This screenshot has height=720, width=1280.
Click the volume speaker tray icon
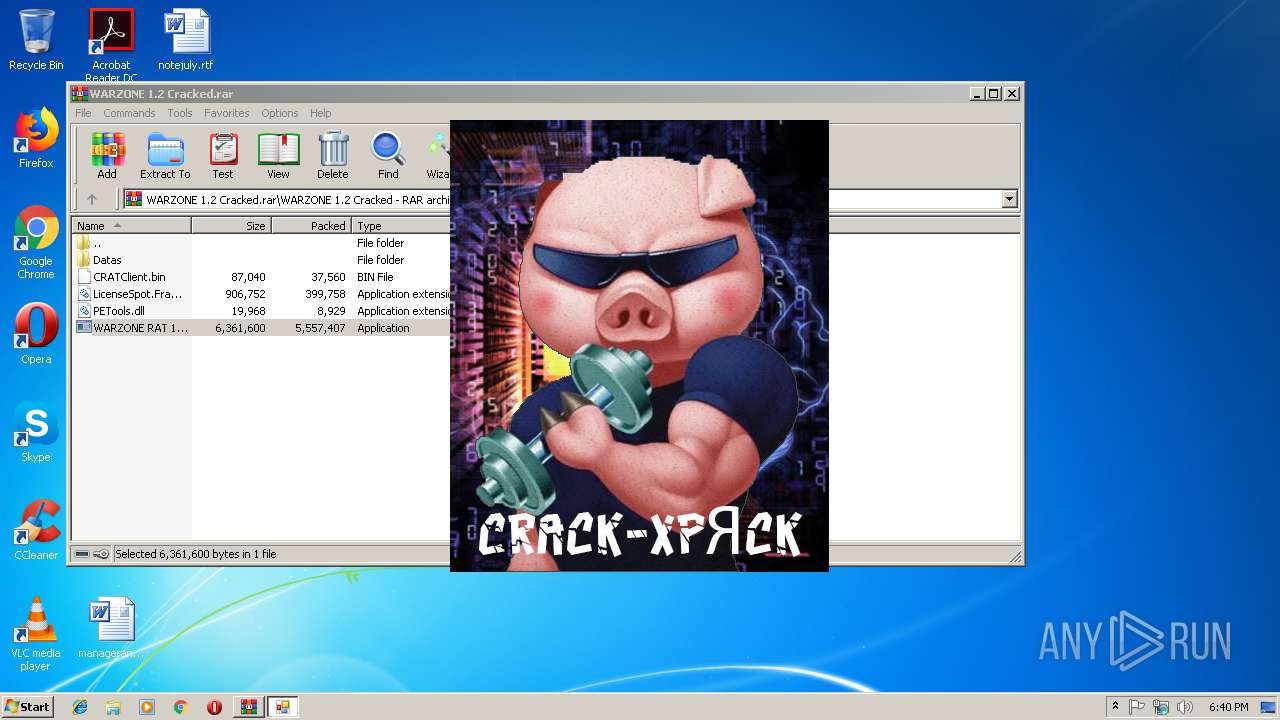coord(1185,707)
